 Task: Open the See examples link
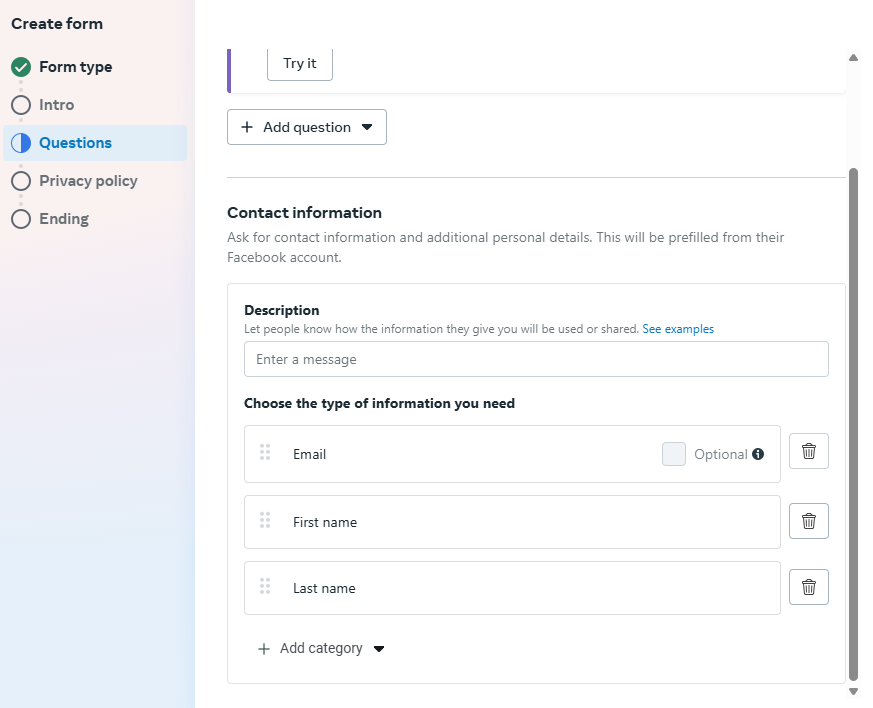(678, 329)
